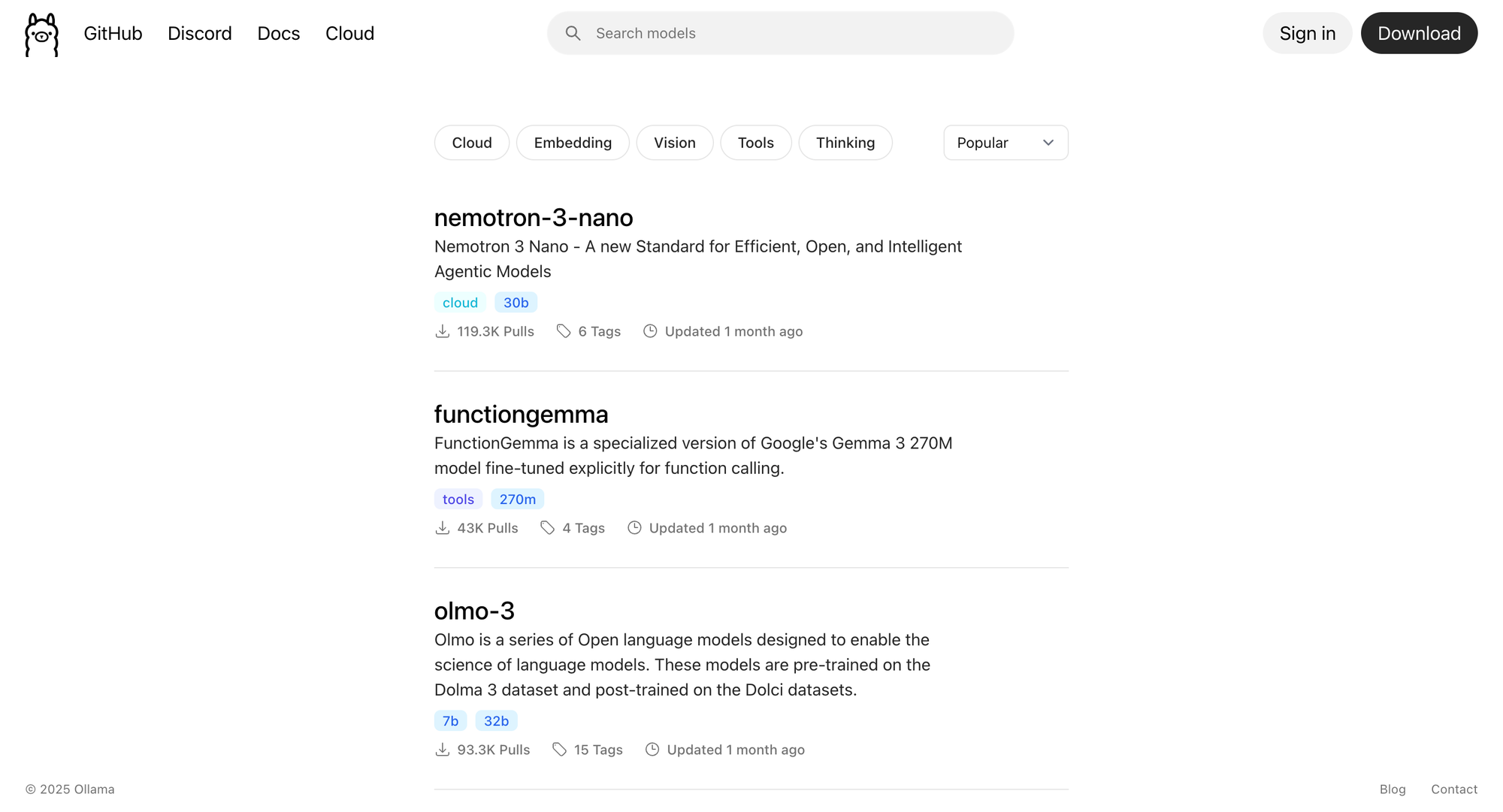Click the tag icon next to 6 Tags

[x=564, y=331]
